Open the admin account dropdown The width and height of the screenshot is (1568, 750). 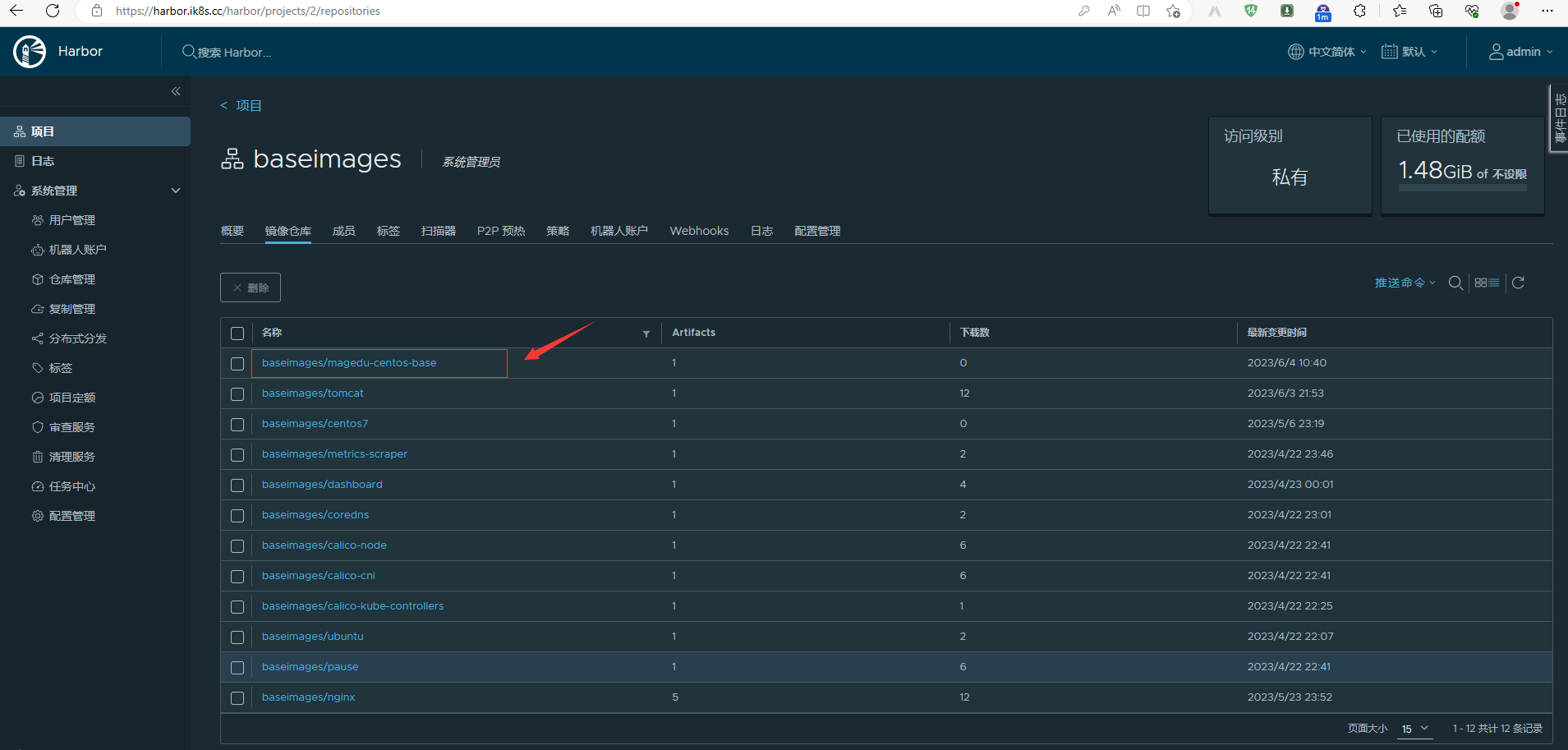[x=1521, y=51]
